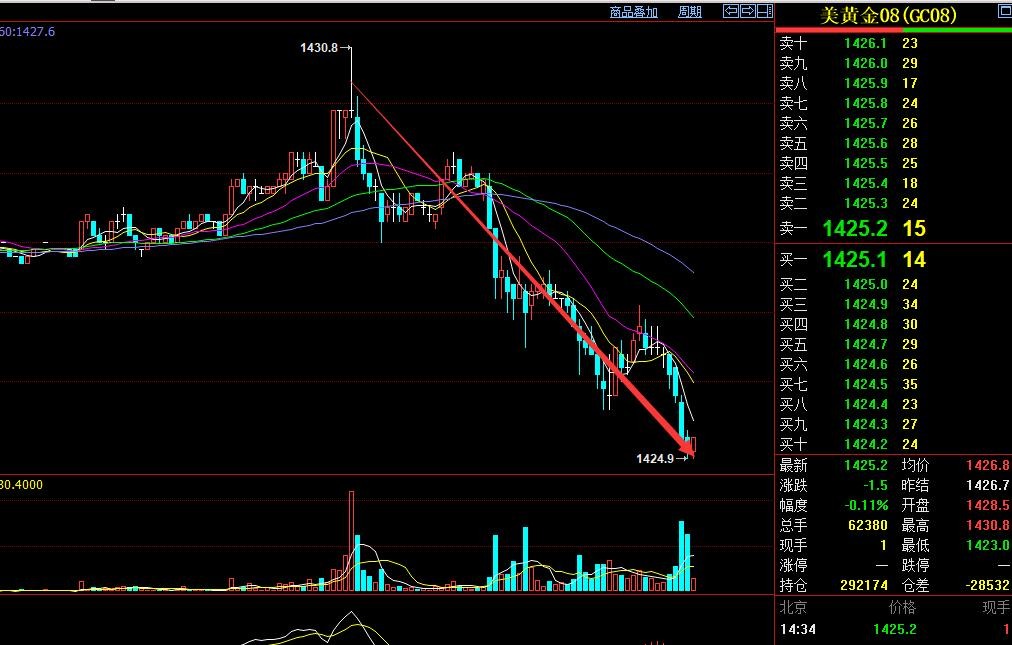1012x645 pixels.
Task: Click the 卖十 ask level at 1426.1
Action: point(865,43)
